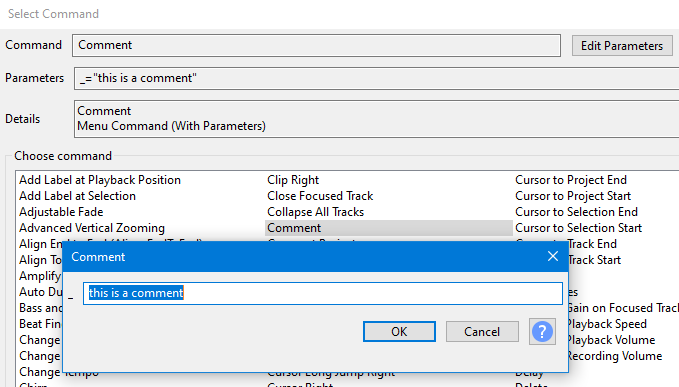The height and width of the screenshot is (387, 679).
Task: Select the Clip Right command
Action: point(293,180)
